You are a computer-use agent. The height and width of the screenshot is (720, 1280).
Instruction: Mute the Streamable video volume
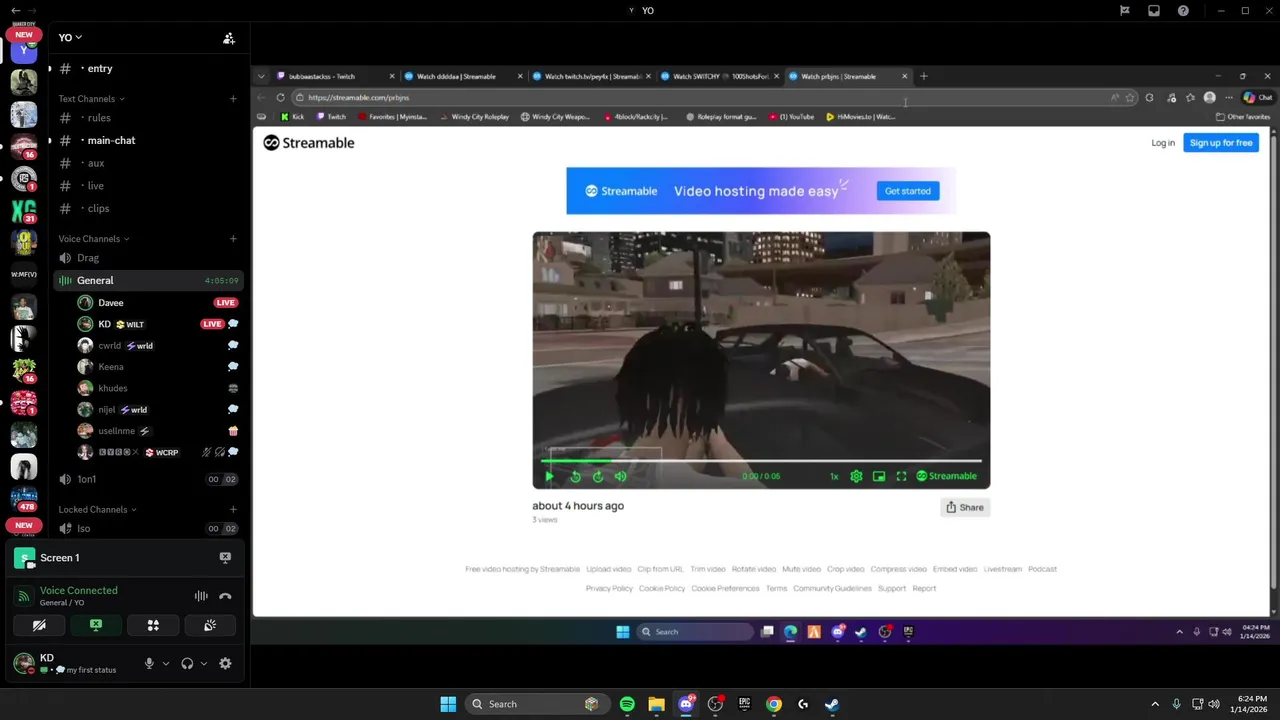point(620,476)
